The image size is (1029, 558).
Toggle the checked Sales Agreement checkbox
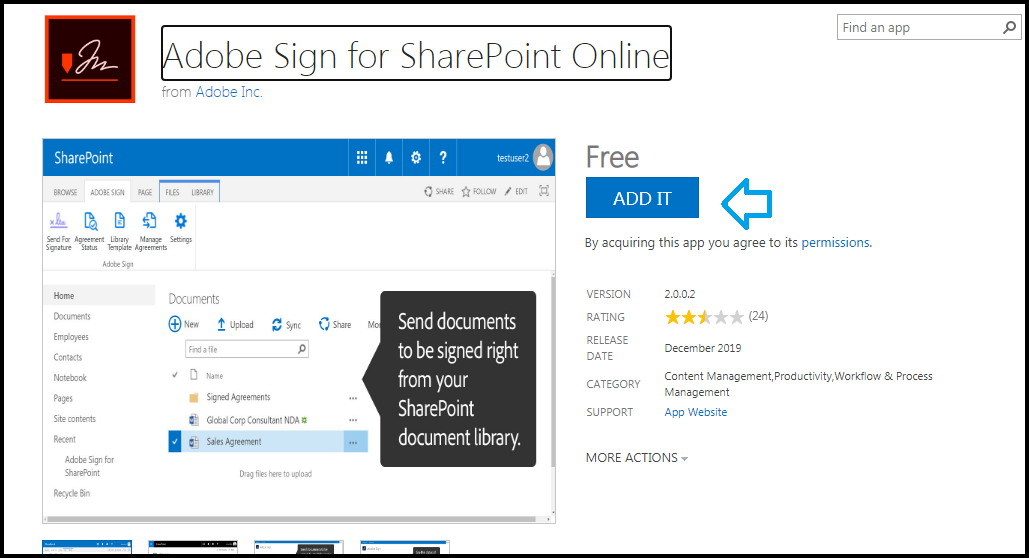point(175,442)
